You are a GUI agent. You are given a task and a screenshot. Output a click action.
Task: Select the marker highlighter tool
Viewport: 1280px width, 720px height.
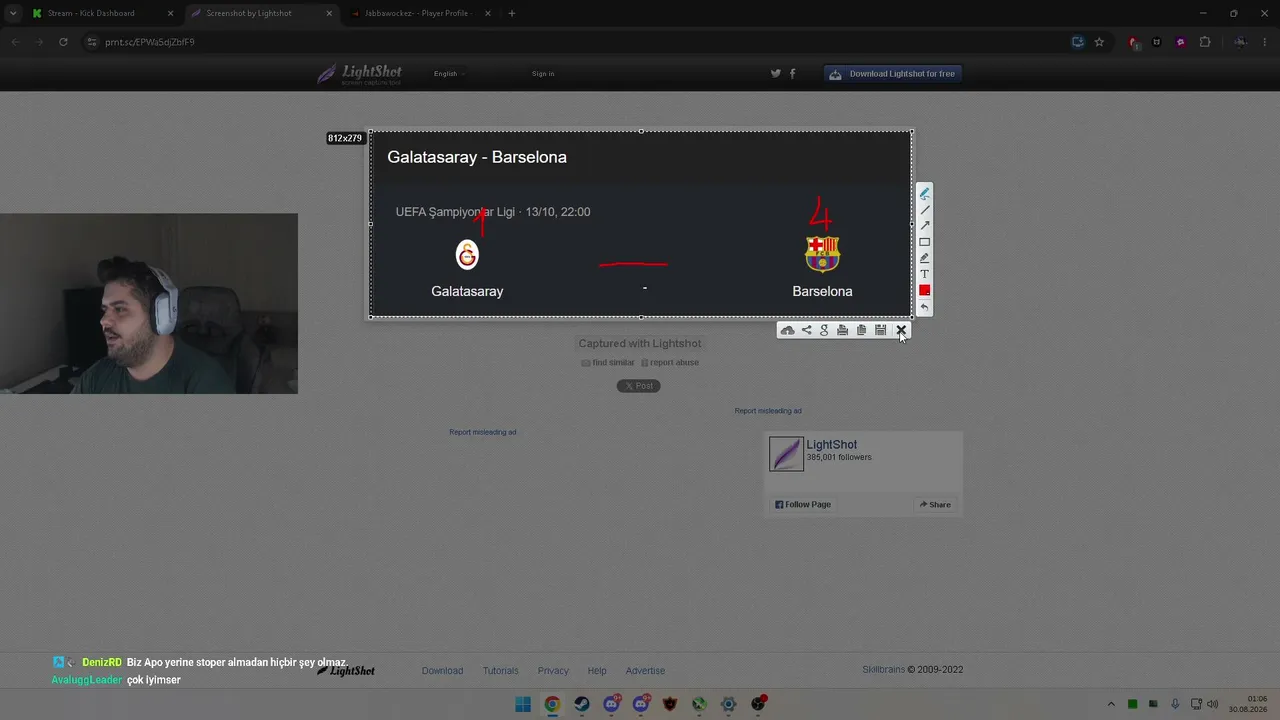click(x=924, y=258)
